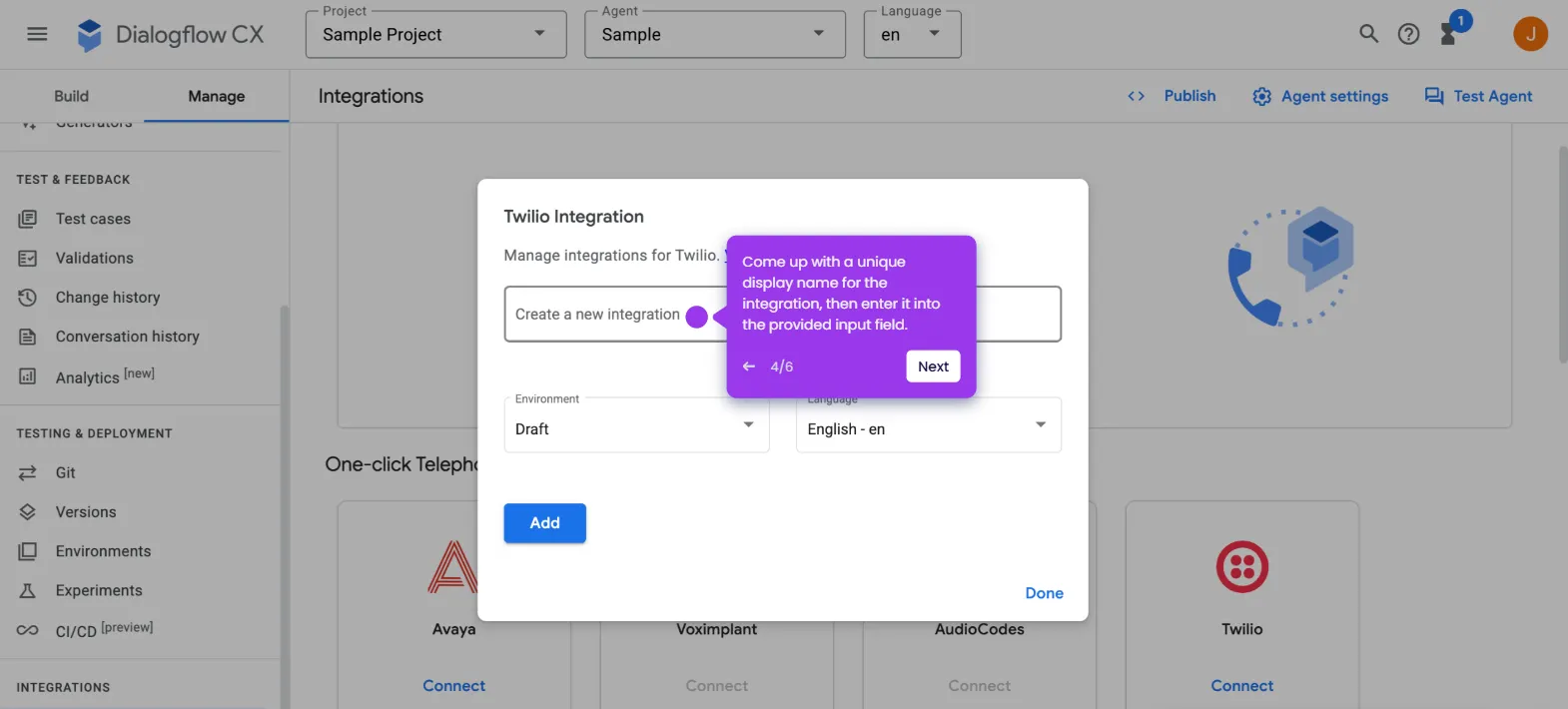
Task: Click the Publish code brackets icon
Action: point(1137,96)
